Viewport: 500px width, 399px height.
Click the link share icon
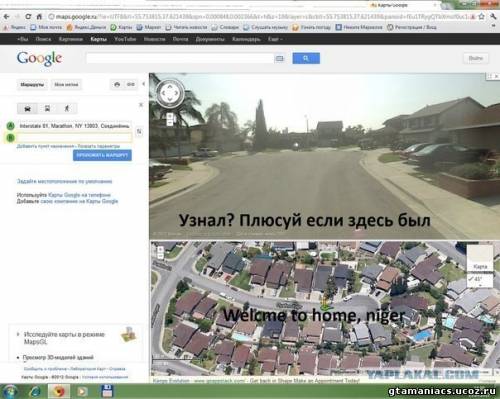131,85
